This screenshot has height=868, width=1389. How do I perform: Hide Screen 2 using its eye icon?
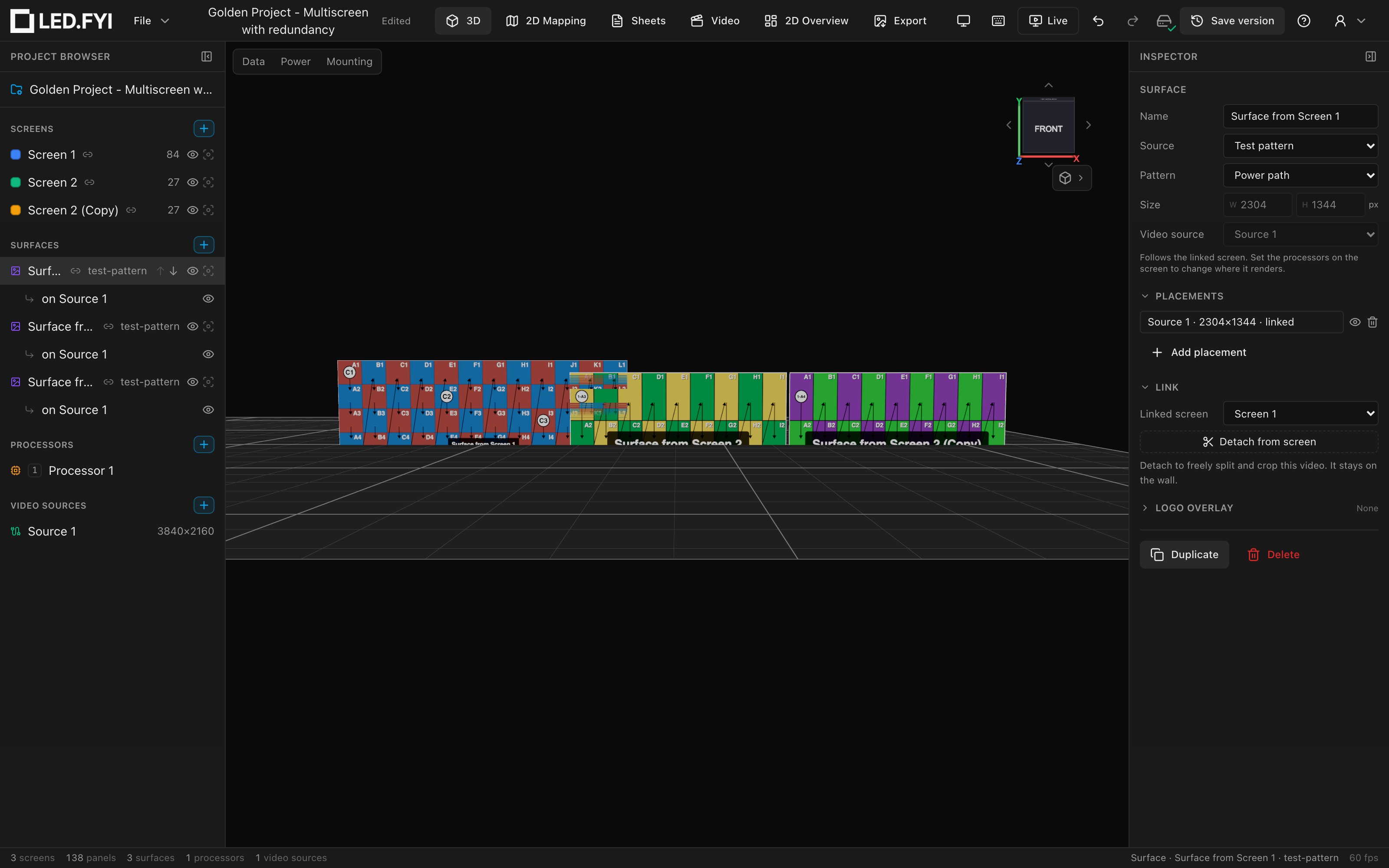click(x=193, y=183)
